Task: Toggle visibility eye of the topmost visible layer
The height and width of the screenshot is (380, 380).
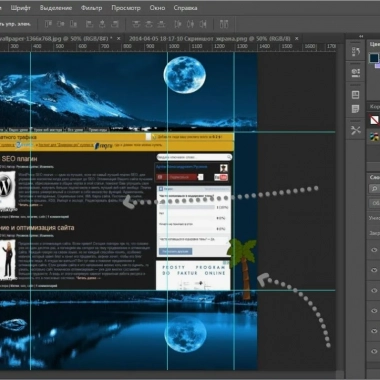Action: (374, 250)
